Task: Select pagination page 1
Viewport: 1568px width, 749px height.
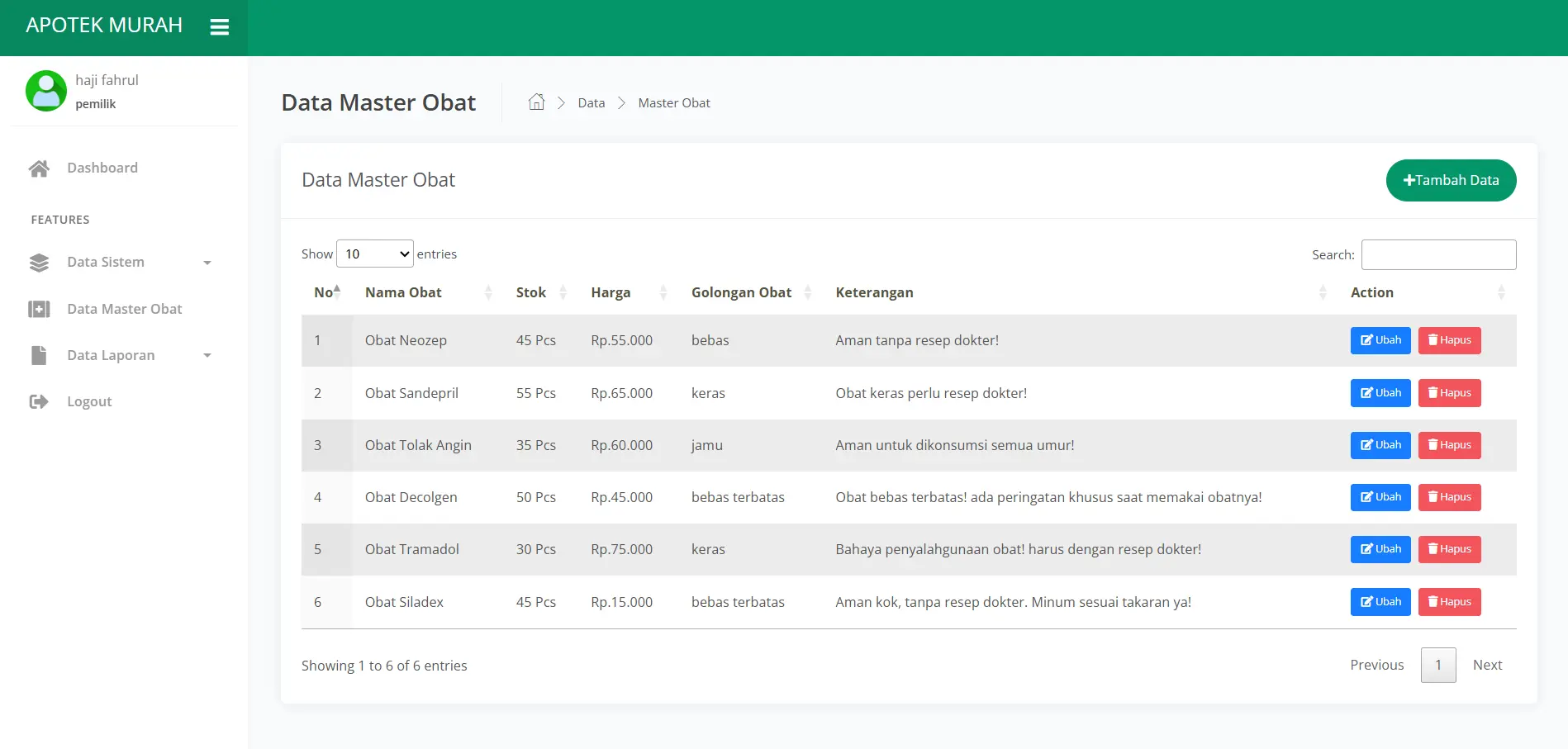Action: click(1437, 665)
